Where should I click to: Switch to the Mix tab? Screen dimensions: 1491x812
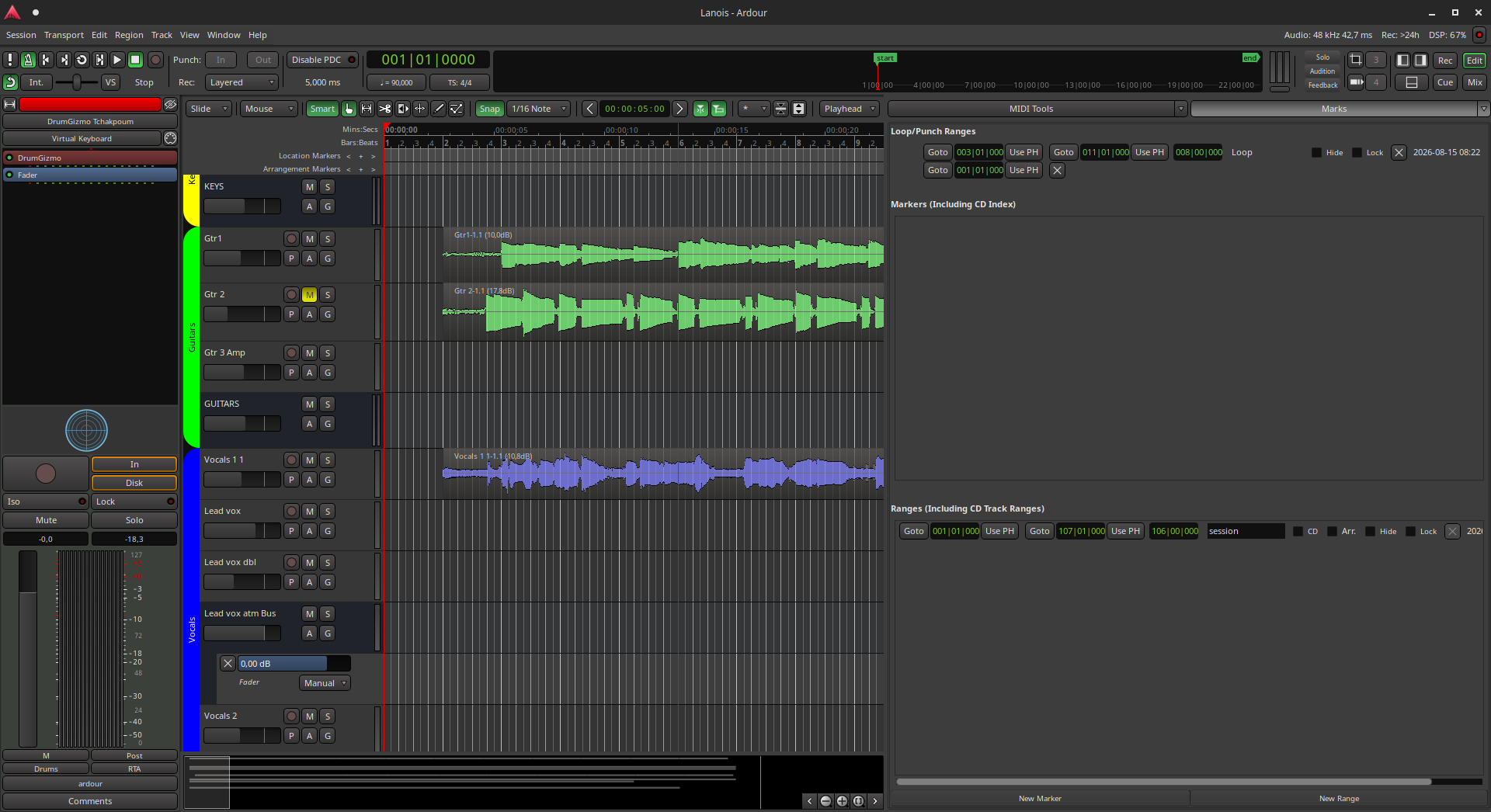click(x=1475, y=82)
